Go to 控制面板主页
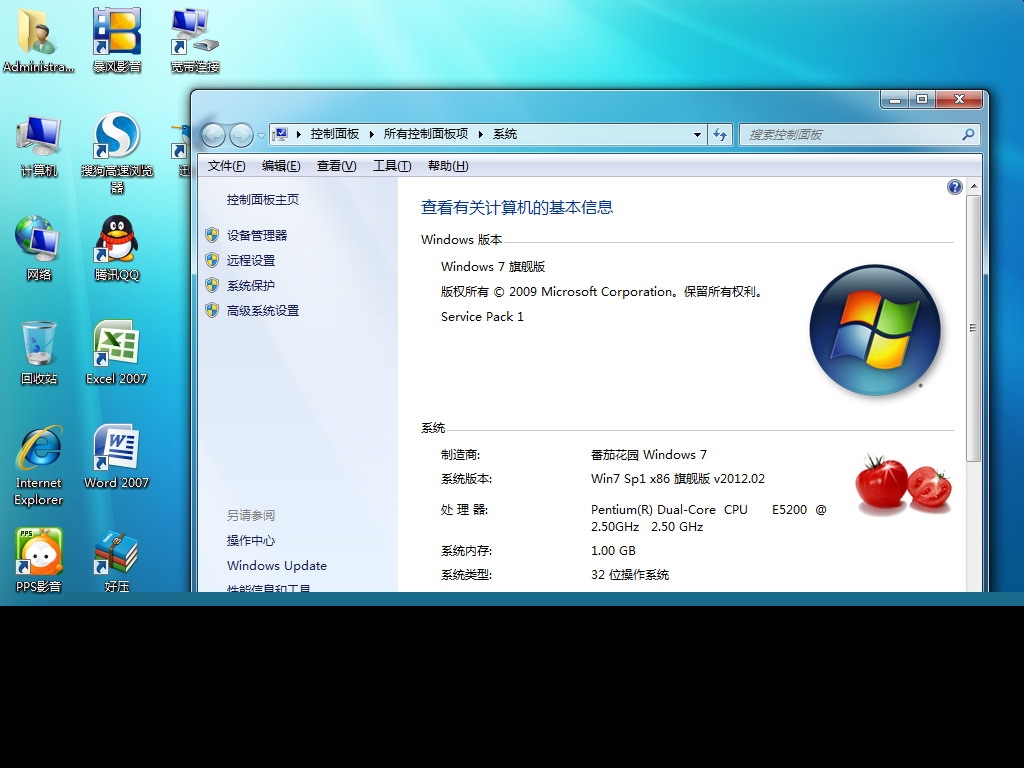This screenshot has width=1024, height=768. (263, 200)
